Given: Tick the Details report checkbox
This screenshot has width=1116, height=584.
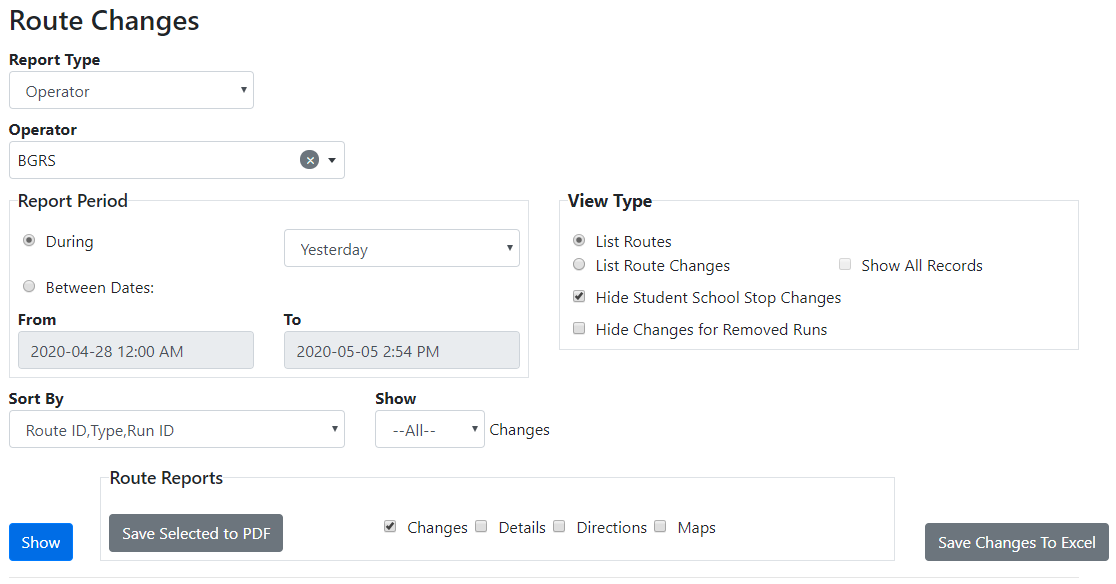Looking at the screenshot, I should pos(481,527).
